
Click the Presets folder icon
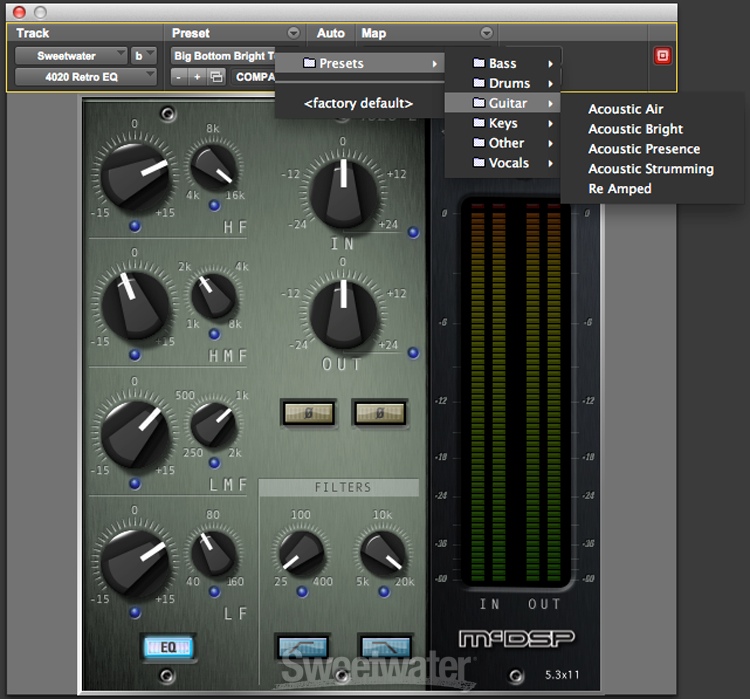[309, 63]
